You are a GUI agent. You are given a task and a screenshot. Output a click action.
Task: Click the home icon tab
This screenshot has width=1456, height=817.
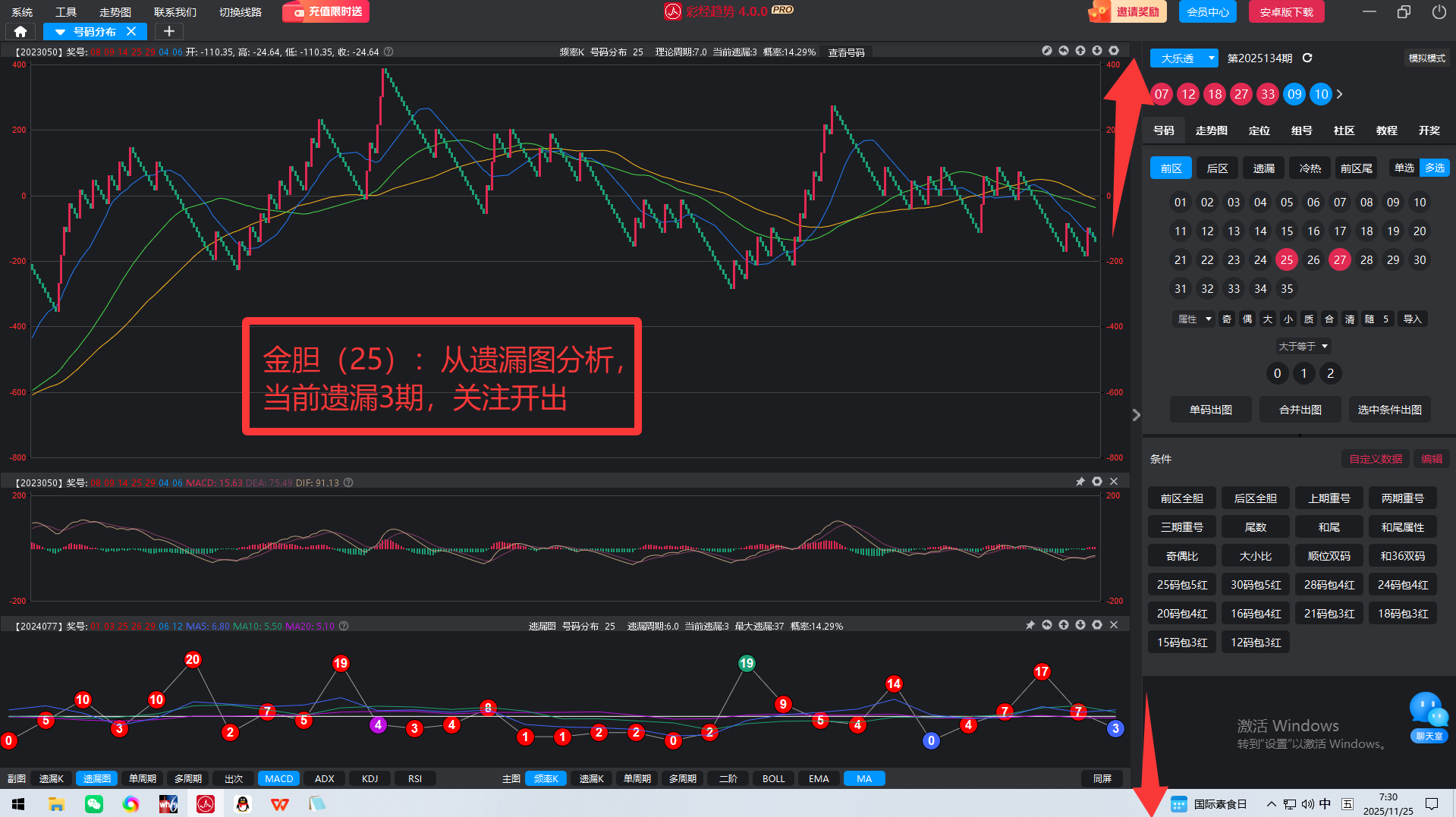pos(20,32)
